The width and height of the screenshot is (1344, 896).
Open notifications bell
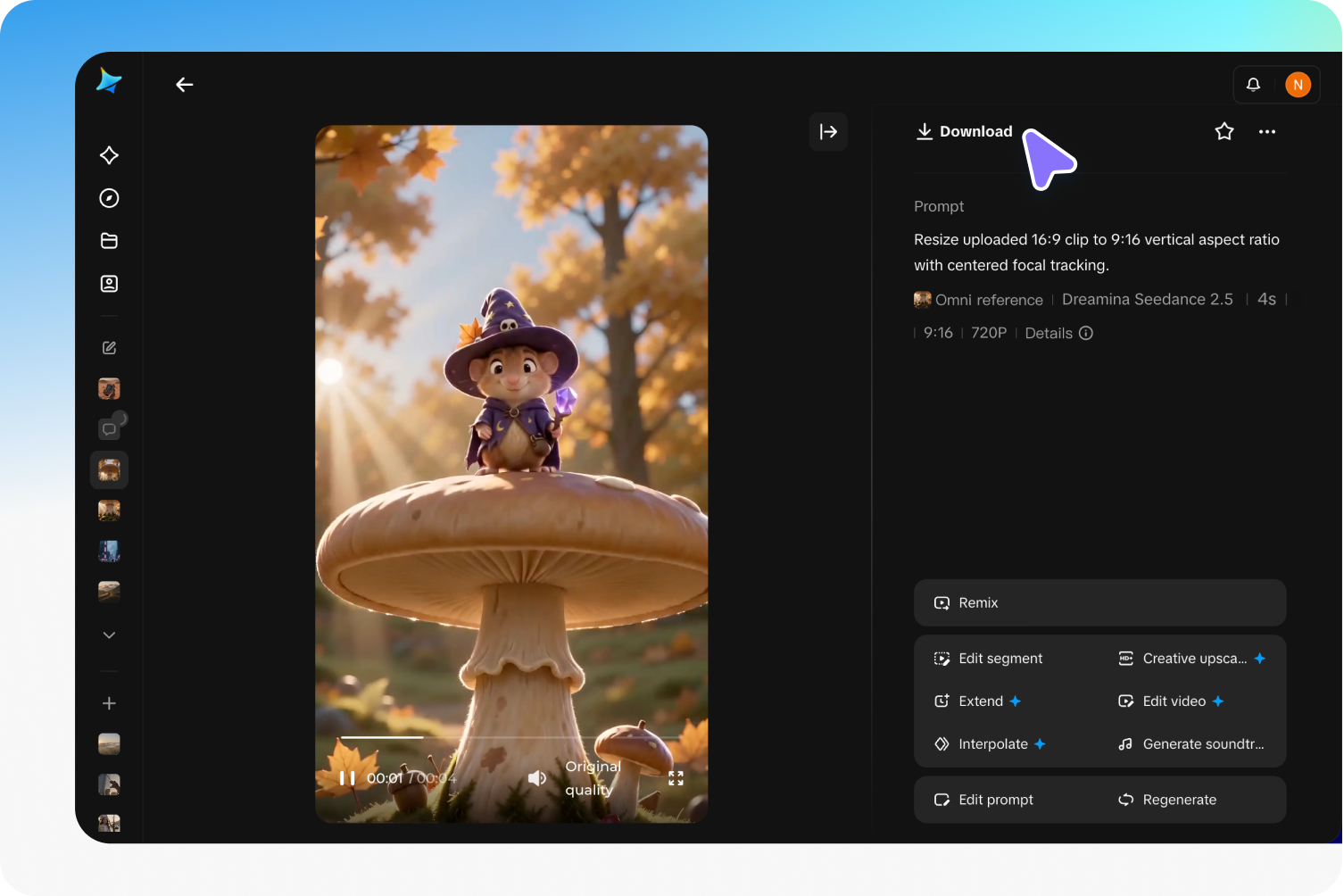(1253, 85)
